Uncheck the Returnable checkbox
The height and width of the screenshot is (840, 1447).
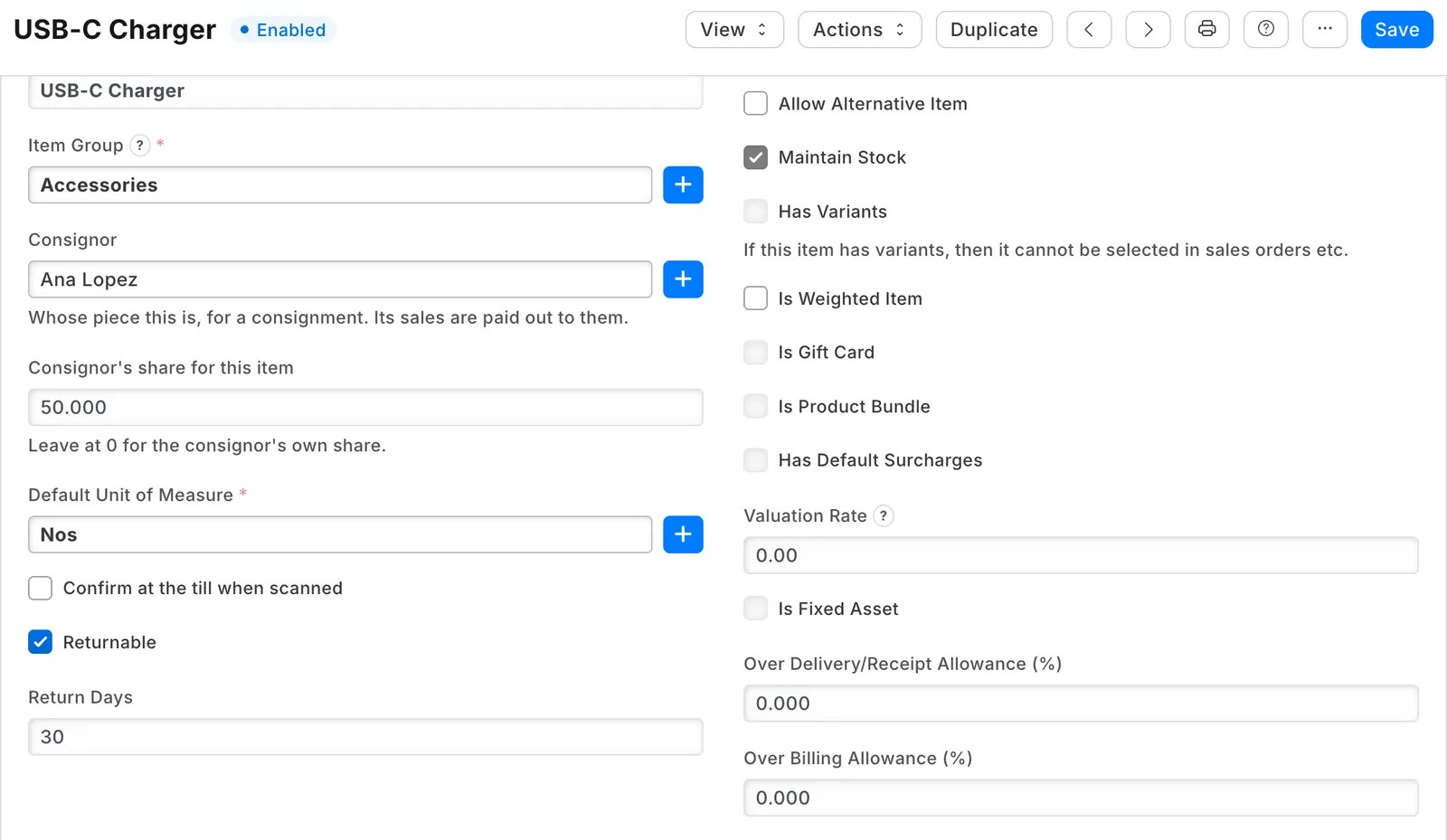[x=40, y=642]
